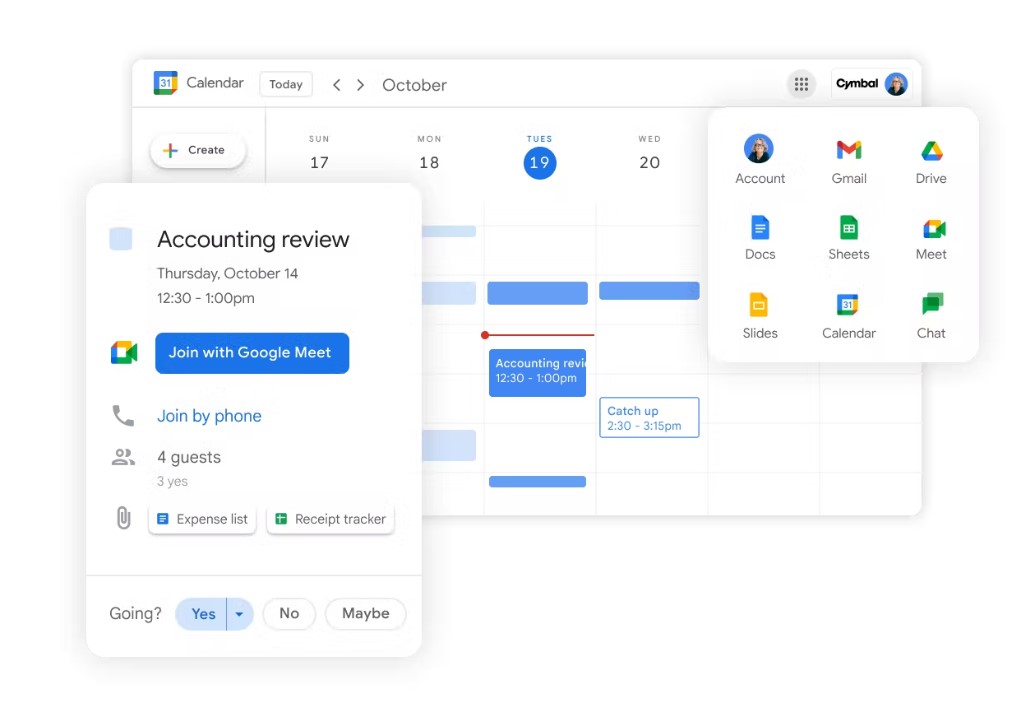Viewport: 1009px width, 722px height.
Task: Open the Google apps grid launcher
Action: click(801, 84)
